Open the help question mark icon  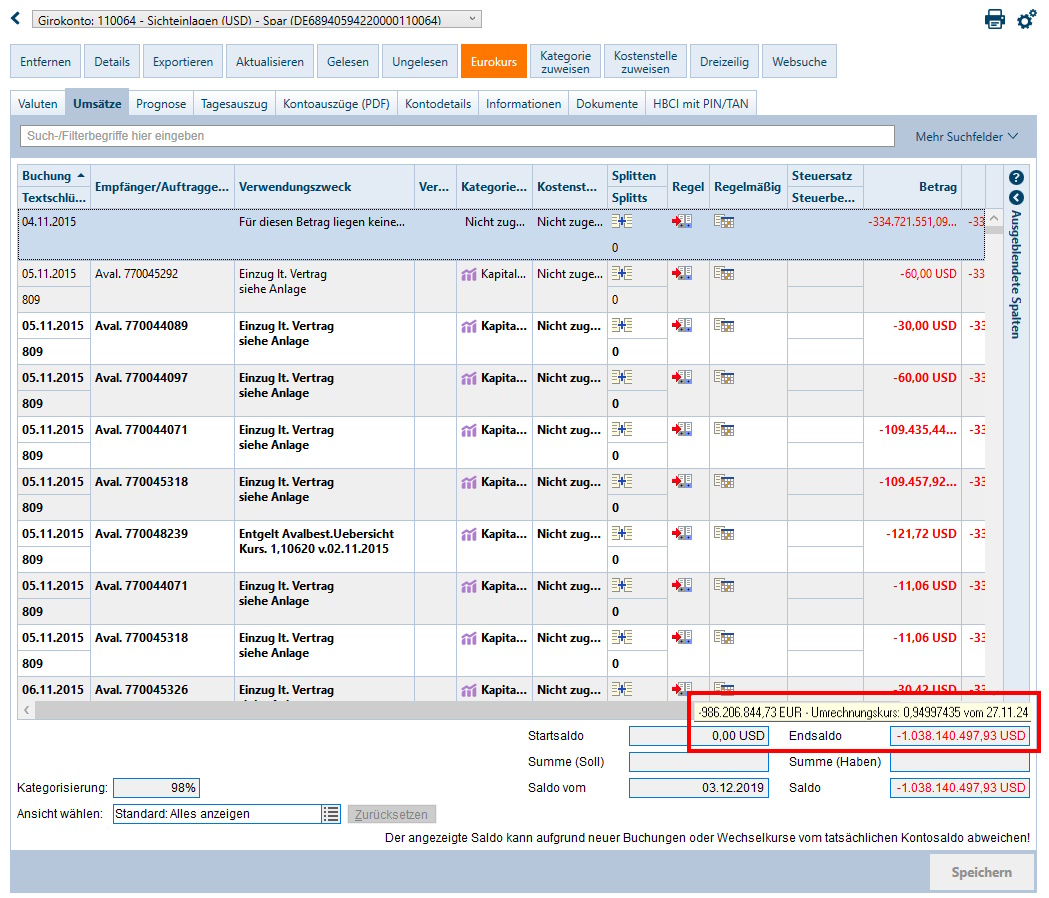click(x=1016, y=177)
